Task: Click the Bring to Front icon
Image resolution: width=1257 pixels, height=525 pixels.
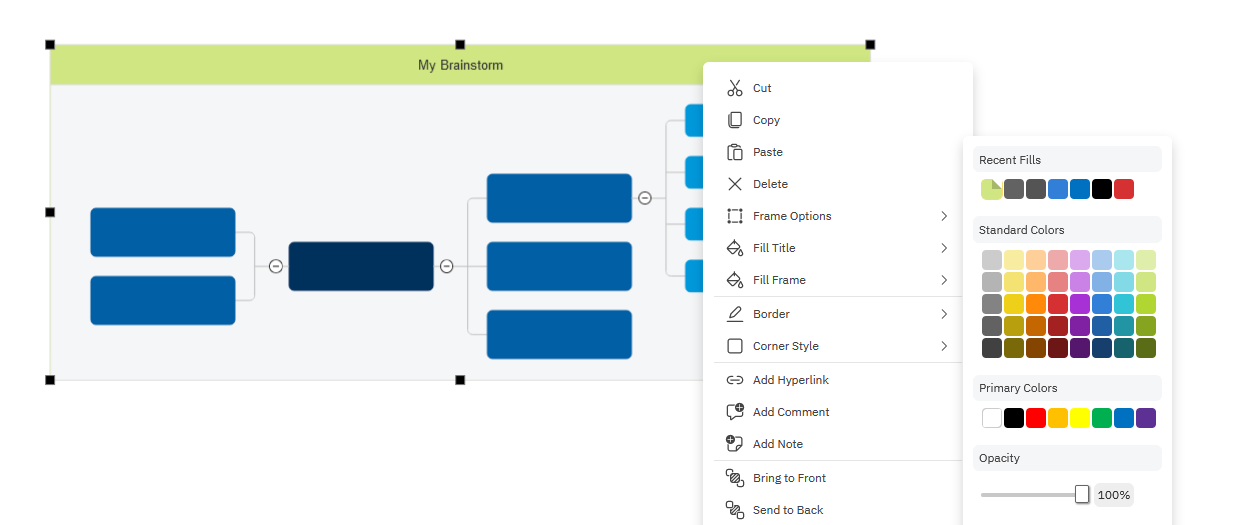Action: pyautogui.click(x=735, y=478)
